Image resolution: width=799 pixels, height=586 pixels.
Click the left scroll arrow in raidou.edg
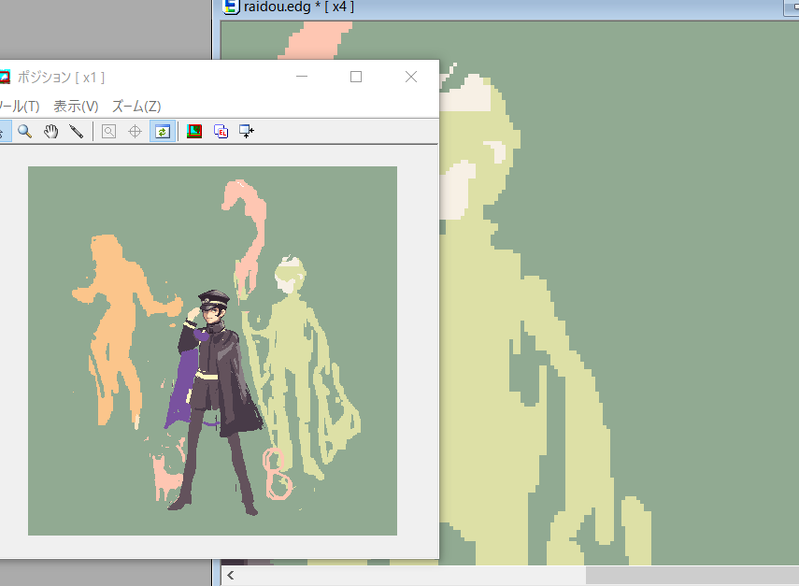(x=230, y=575)
